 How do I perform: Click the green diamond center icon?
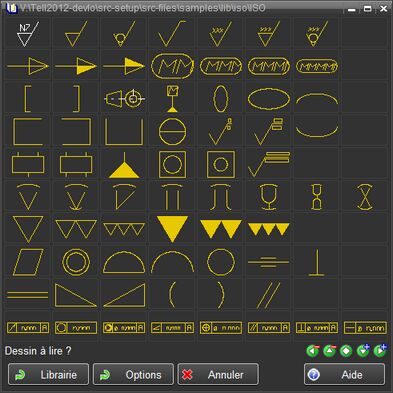pos(346,351)
